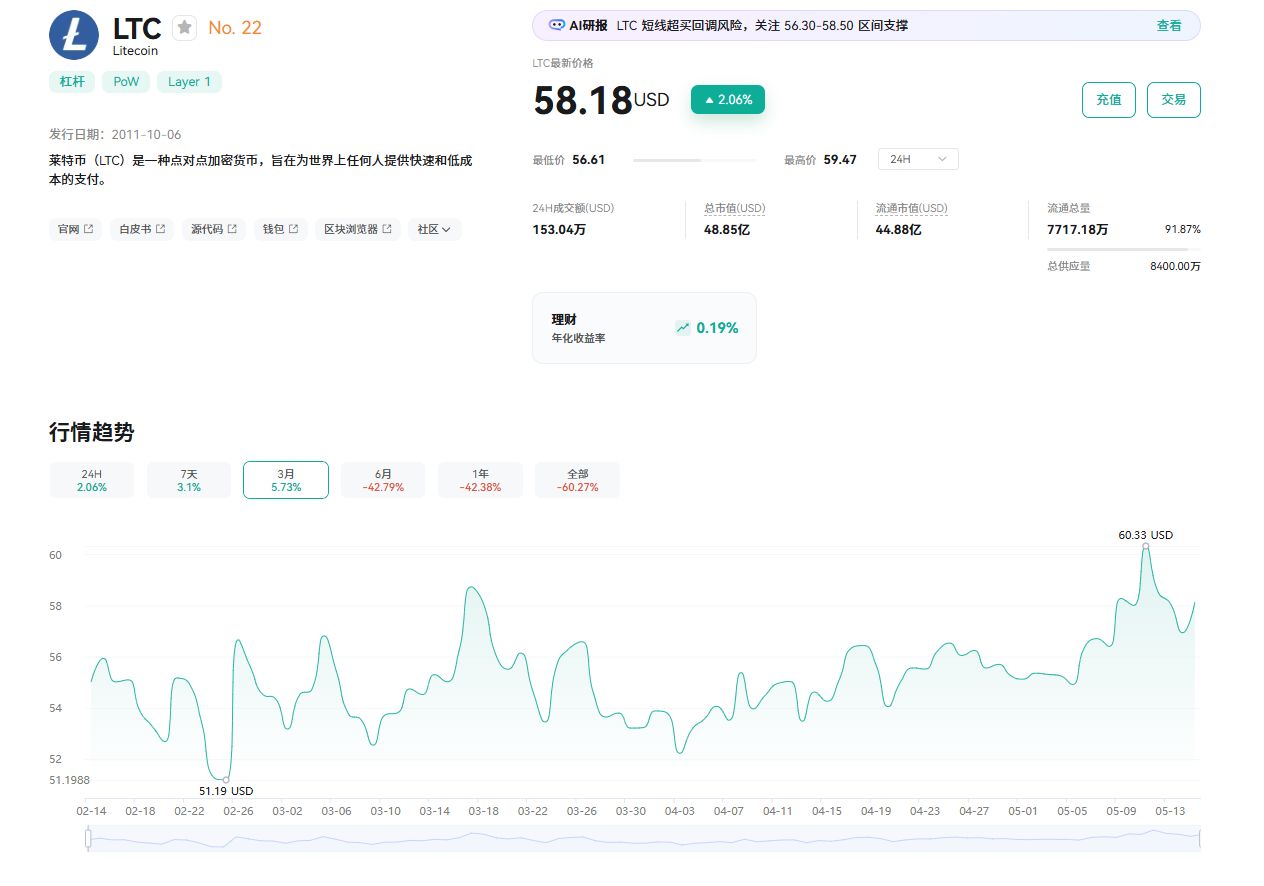Click the 行情趋势 heading
1264x886 pixels.
coord(91,432)
